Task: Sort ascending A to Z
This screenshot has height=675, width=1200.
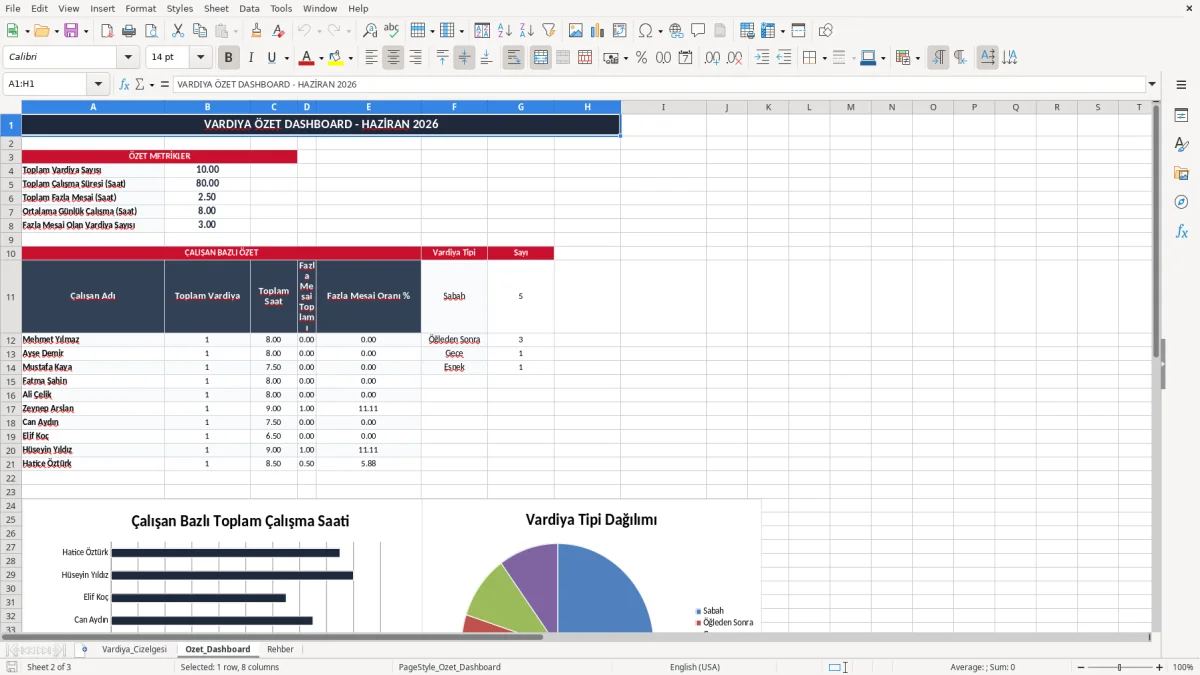Action: click(504, 31)
